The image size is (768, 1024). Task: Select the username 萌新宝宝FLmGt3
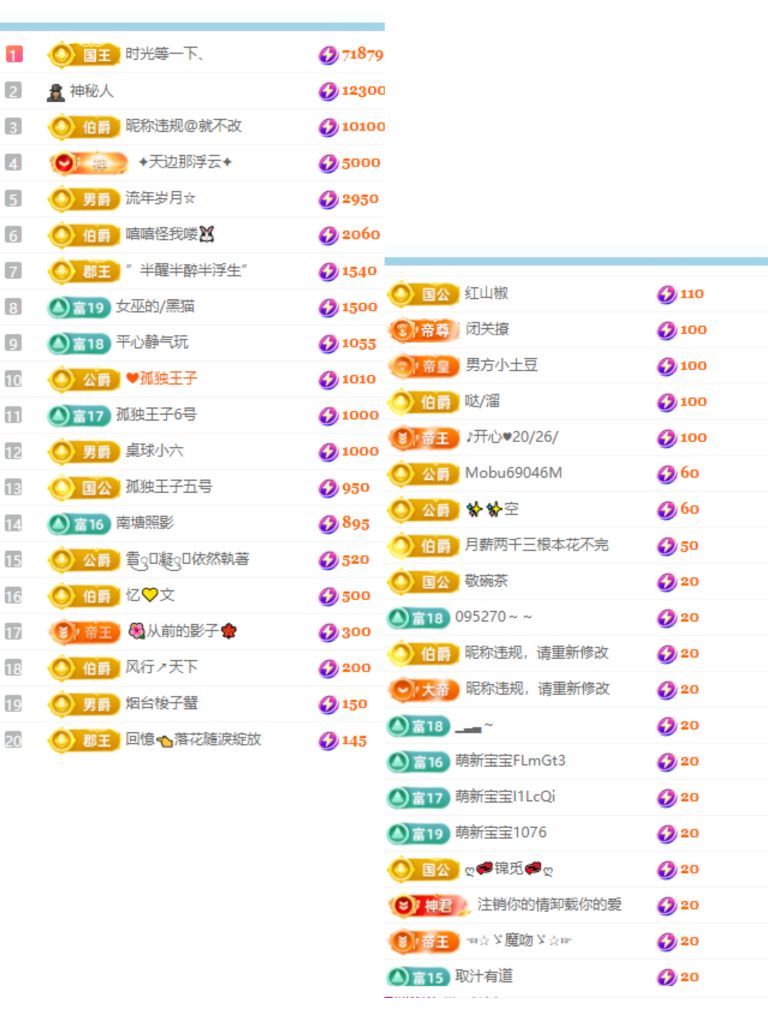tap(511, 761)
